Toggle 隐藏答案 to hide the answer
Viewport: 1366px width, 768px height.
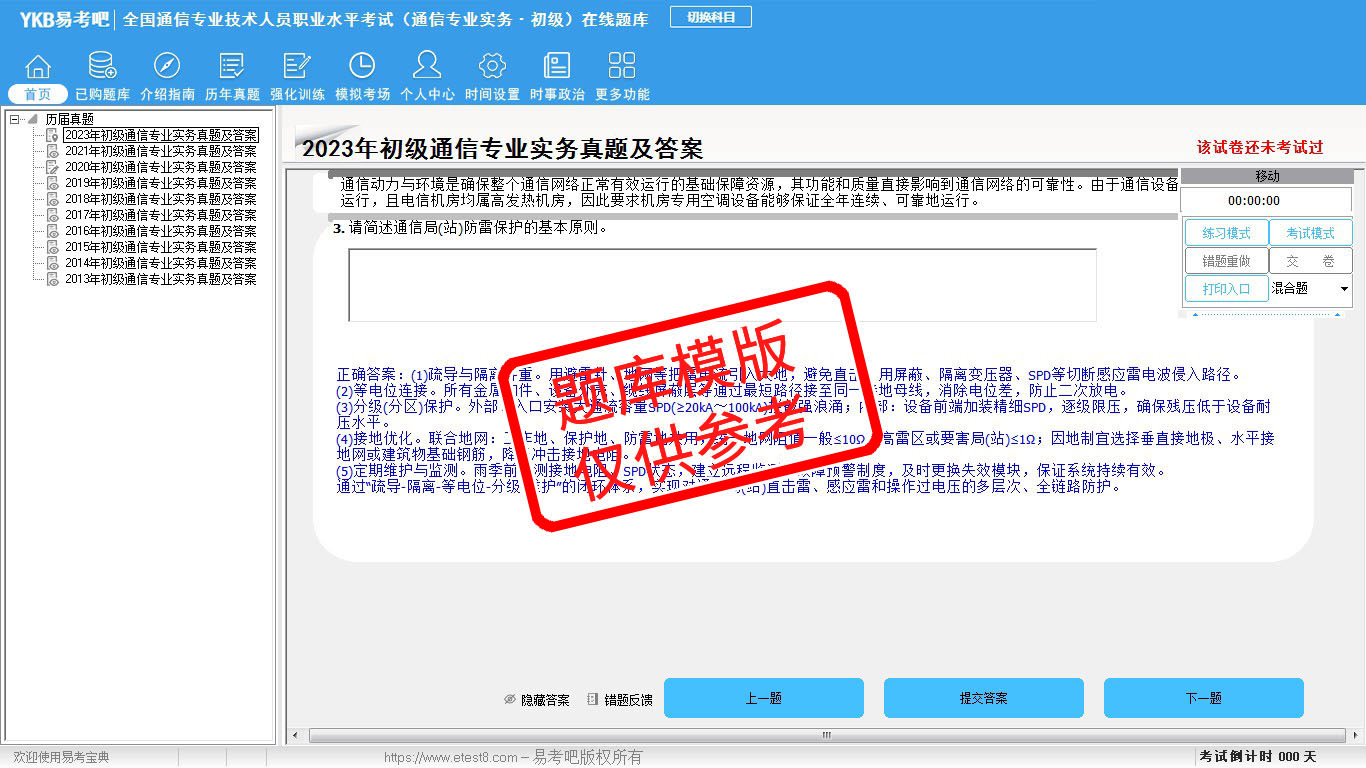pos(537,700)
